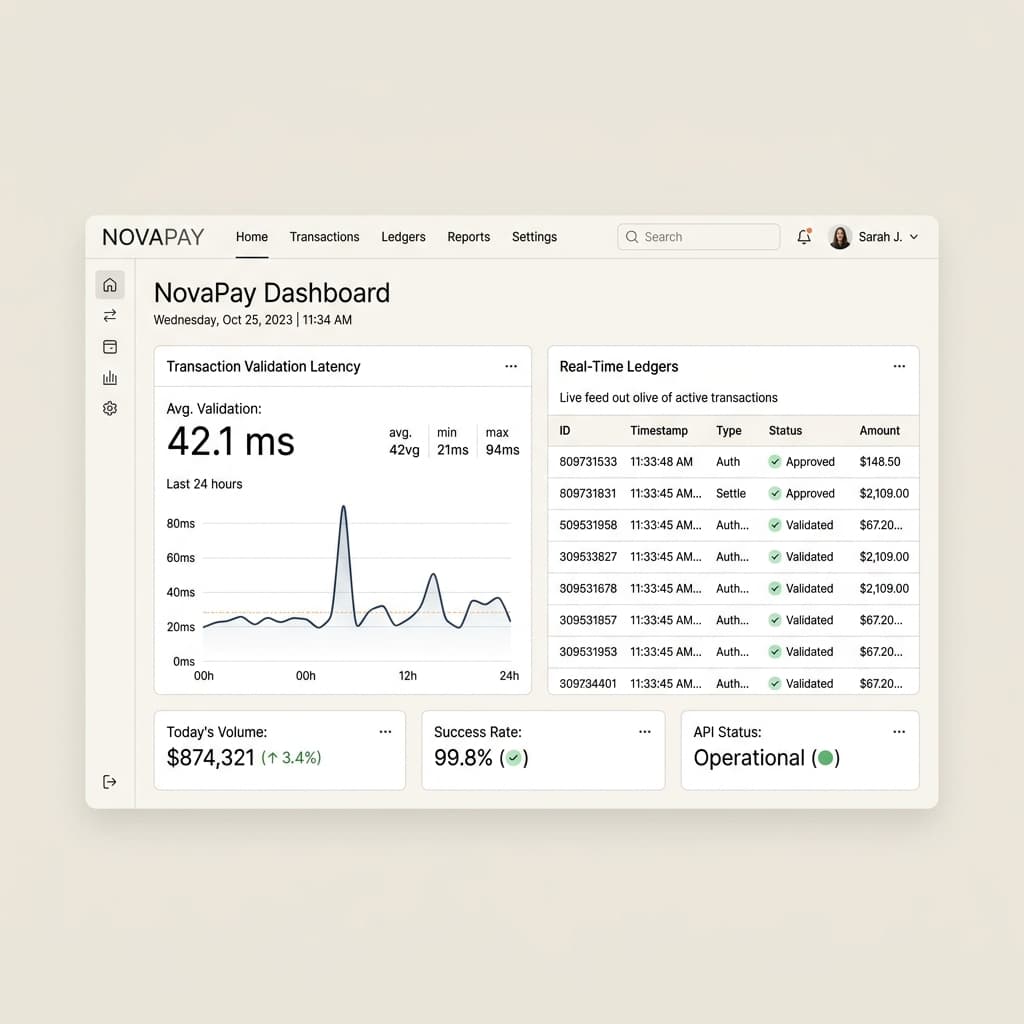The image size is (1024, 1024).
Task: Click the 'Last 24 hours' label
Action: 204,484
